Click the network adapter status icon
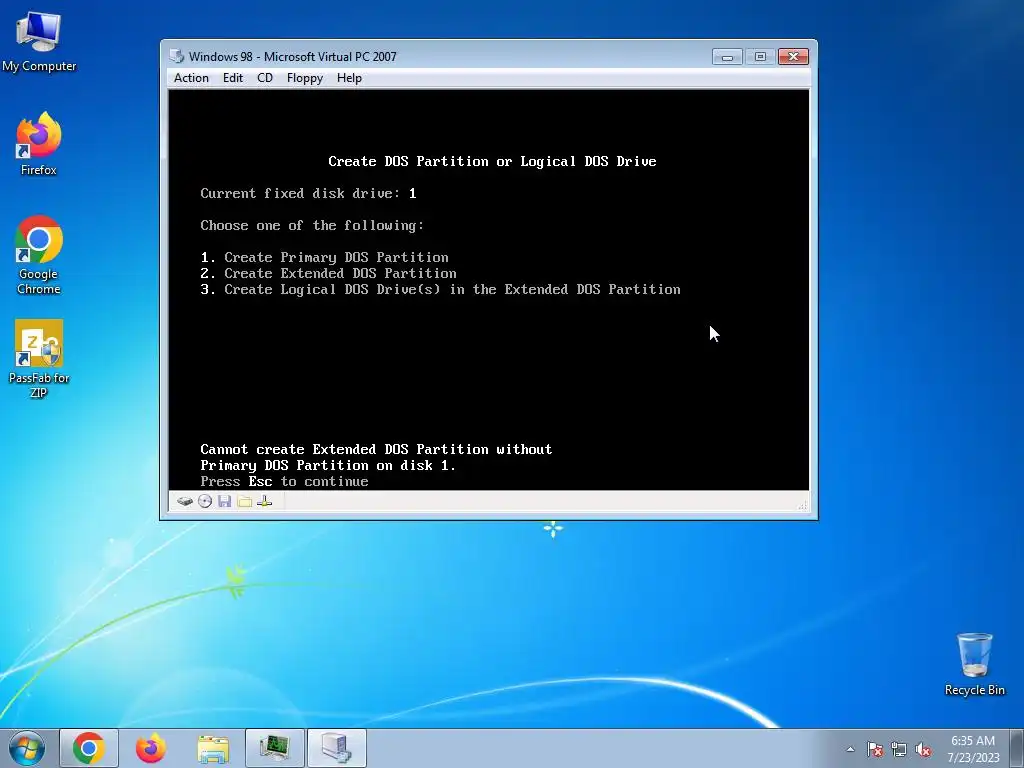This screenshot has width=1024, height=768. click(x=264, y=502)
